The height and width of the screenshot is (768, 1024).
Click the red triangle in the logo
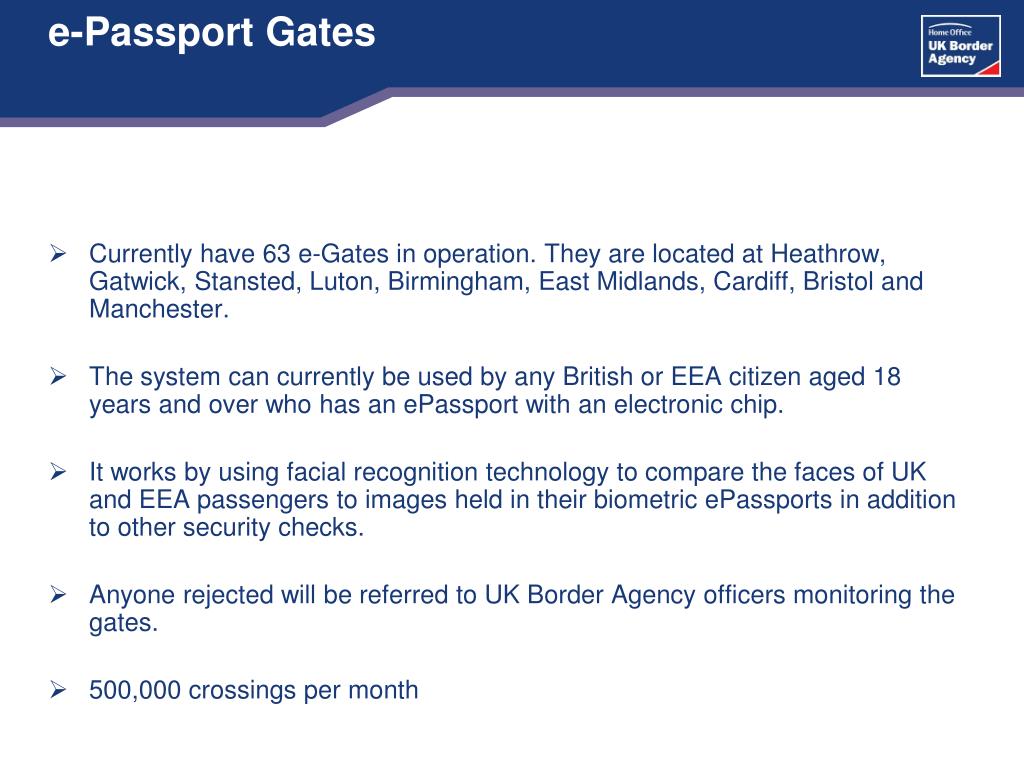[x=988, y=69]
